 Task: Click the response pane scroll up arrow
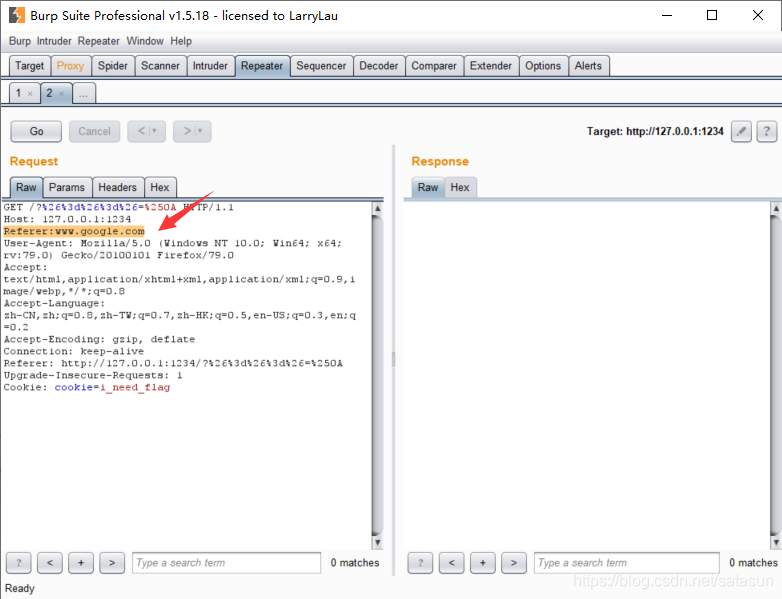point(776,208)
